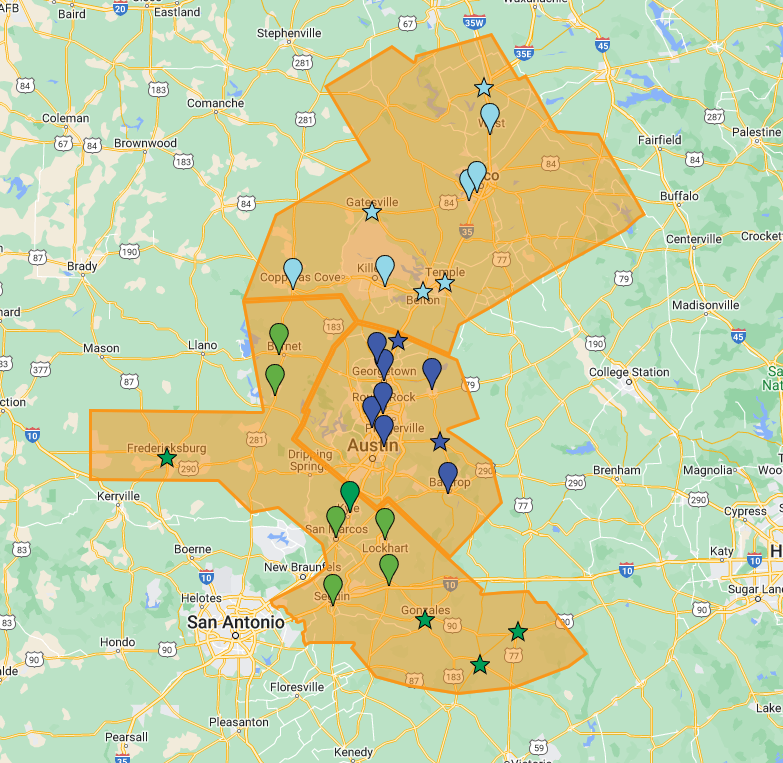
Task: Select the Brownwood label
Action: pyautogui.click(x=145, y=143)
